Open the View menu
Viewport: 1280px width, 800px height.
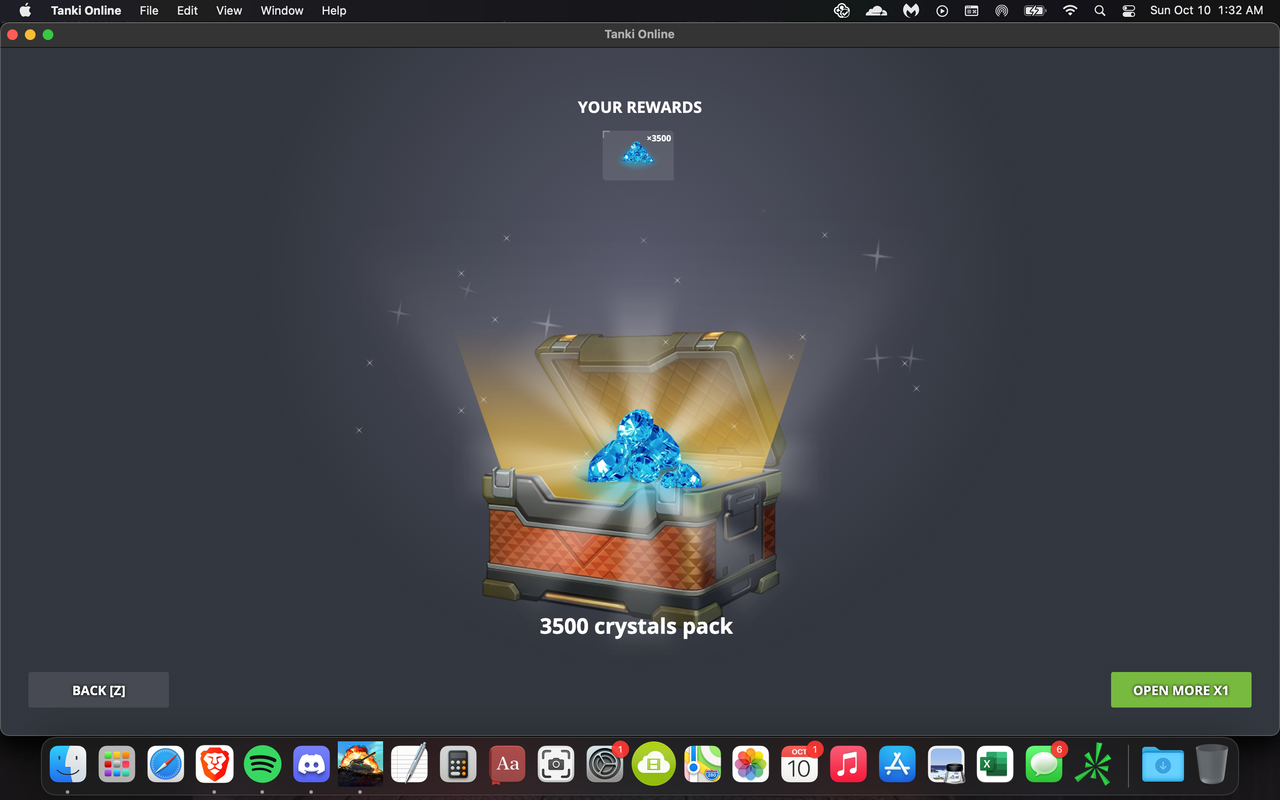229,10
